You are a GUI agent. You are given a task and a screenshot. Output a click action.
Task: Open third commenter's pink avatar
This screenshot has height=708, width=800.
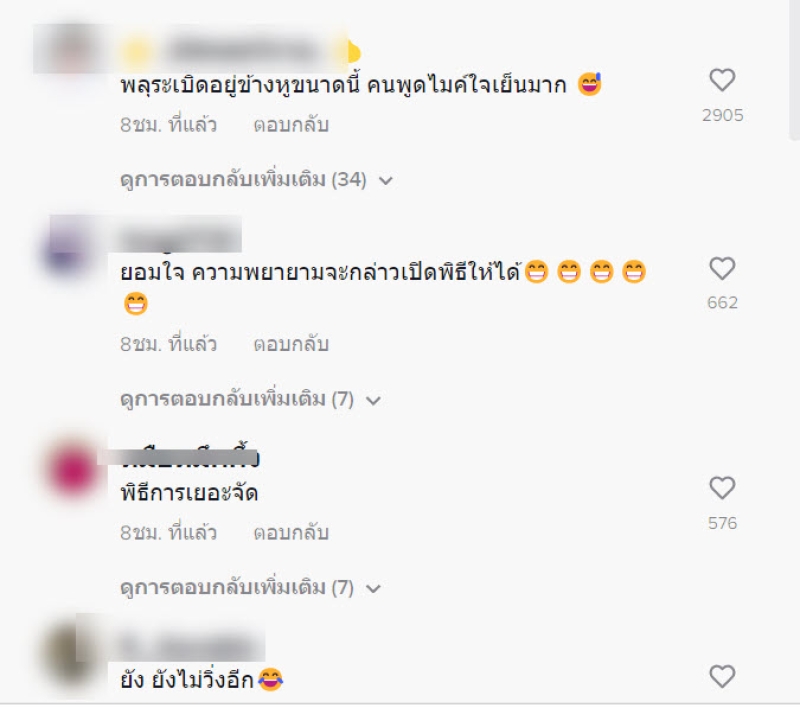[x=71, y=468]
